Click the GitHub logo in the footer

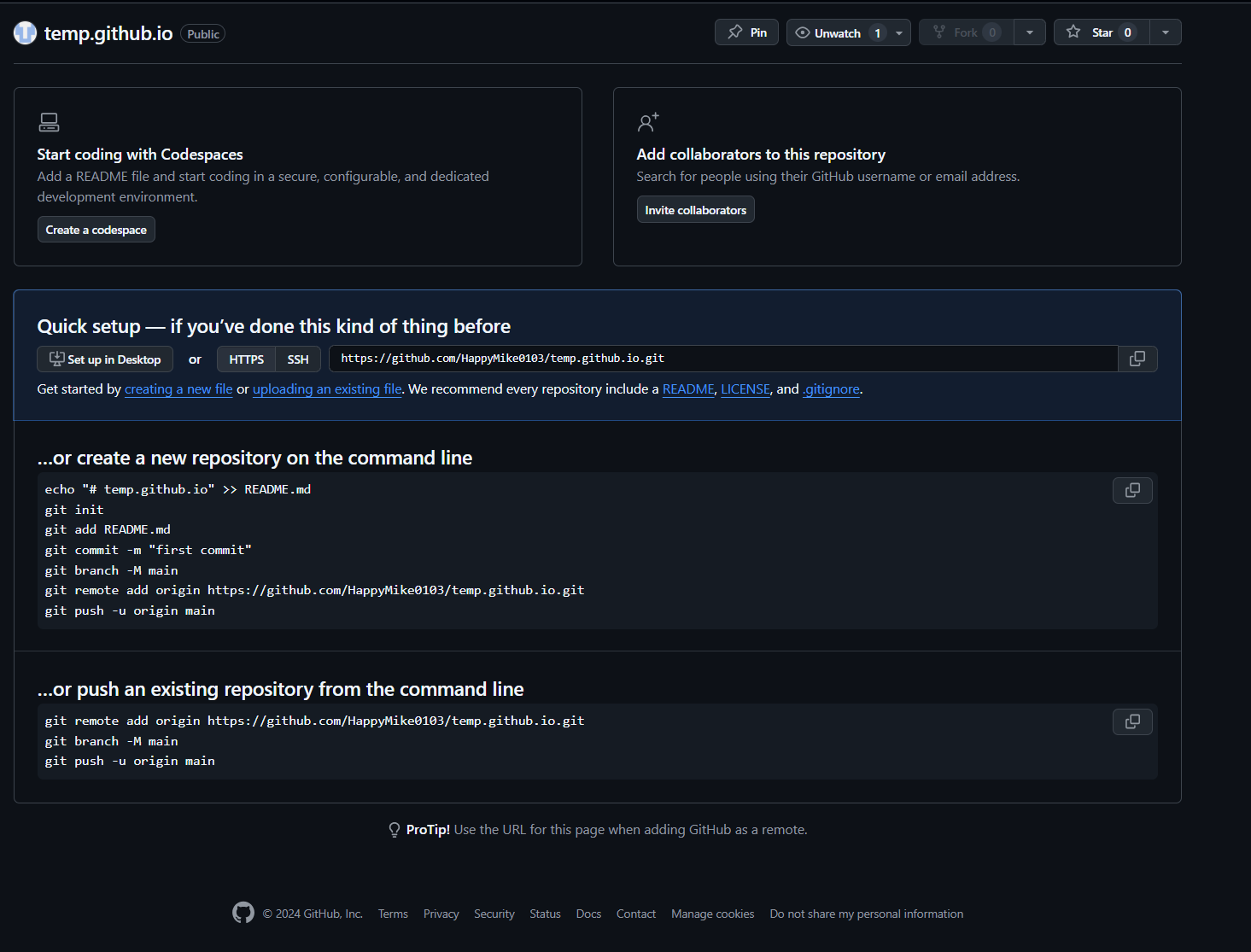coord(243,913)
